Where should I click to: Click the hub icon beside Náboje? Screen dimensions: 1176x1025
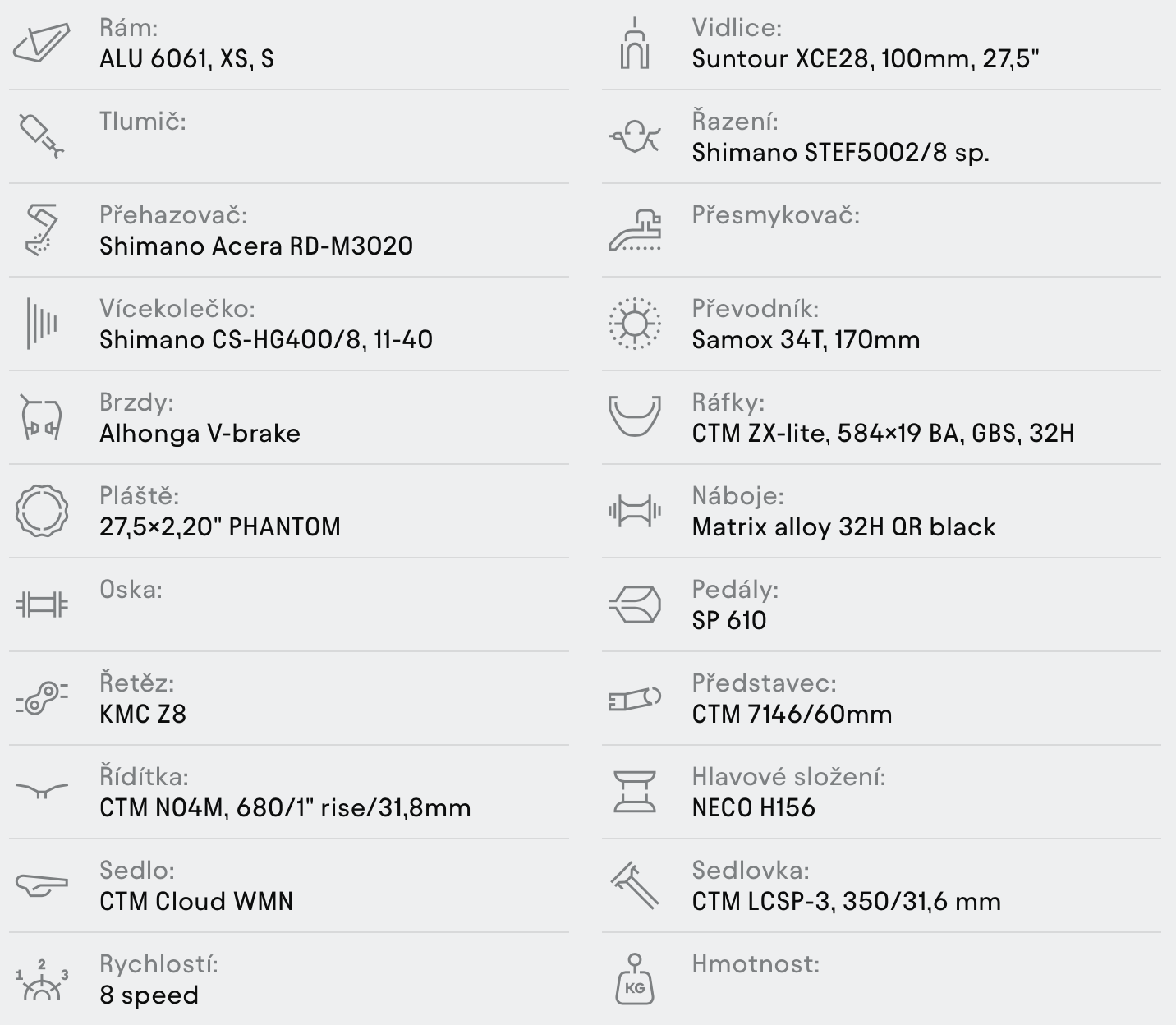[634, 511]
